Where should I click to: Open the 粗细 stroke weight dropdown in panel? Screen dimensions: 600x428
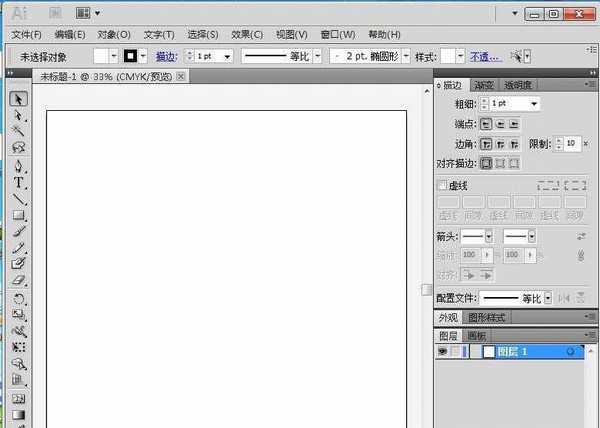point(536,104)
